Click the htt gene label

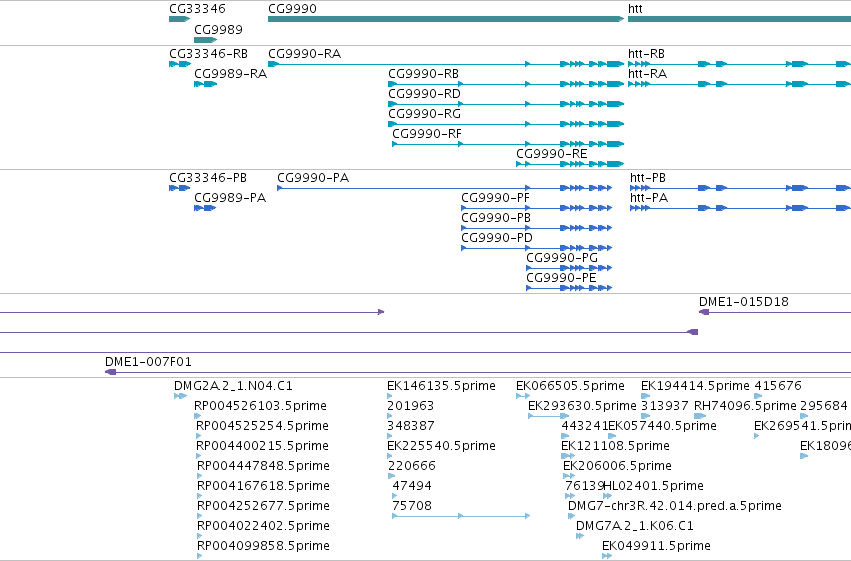(x=635, y=9)
